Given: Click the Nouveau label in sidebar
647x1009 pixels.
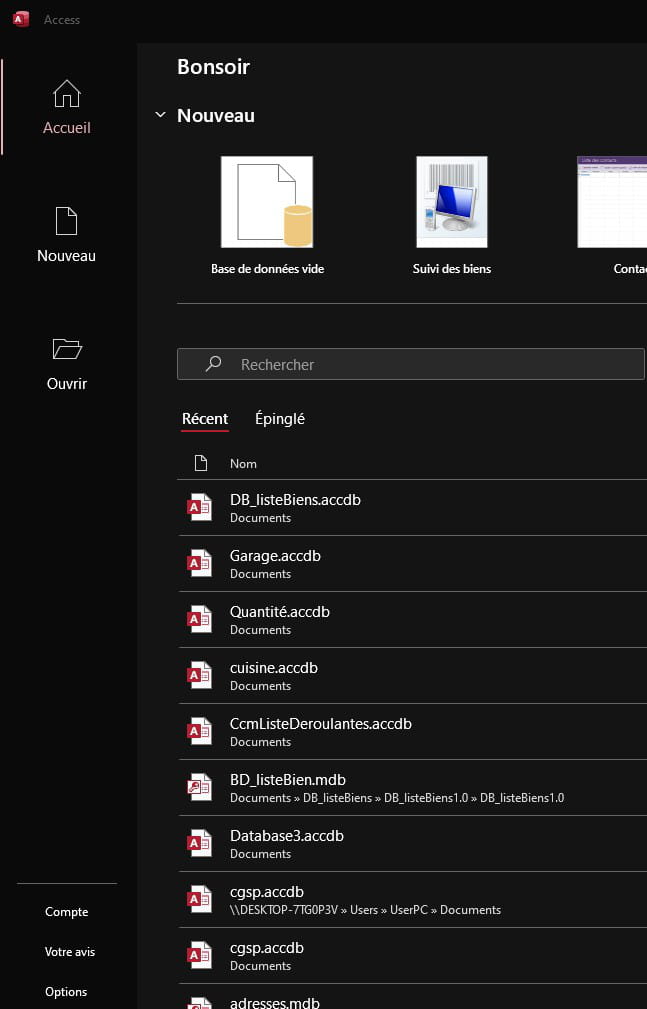Looking at the screenshot, I should pos(66,255).
